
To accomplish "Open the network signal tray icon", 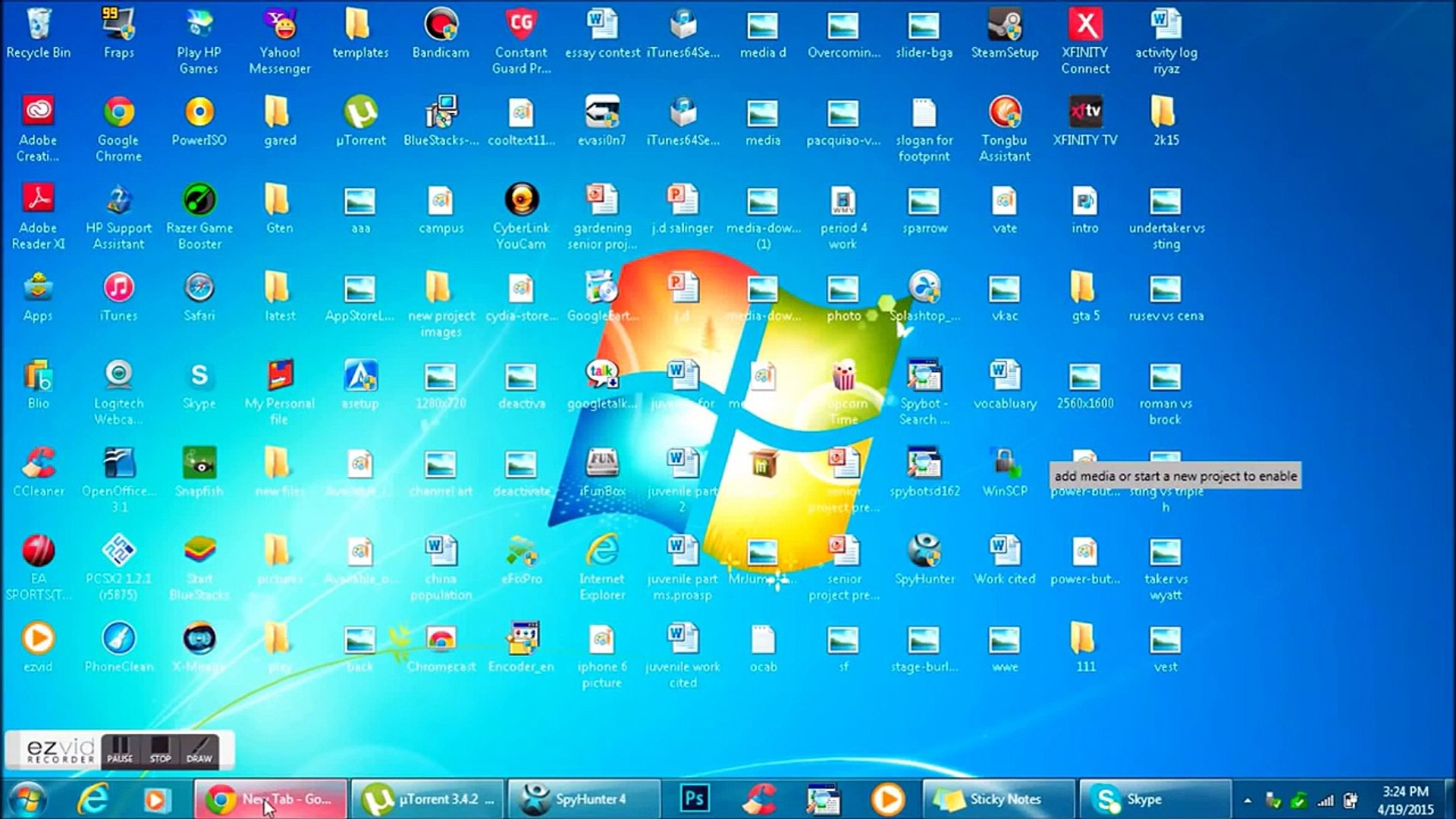I will pos(1326,800).
